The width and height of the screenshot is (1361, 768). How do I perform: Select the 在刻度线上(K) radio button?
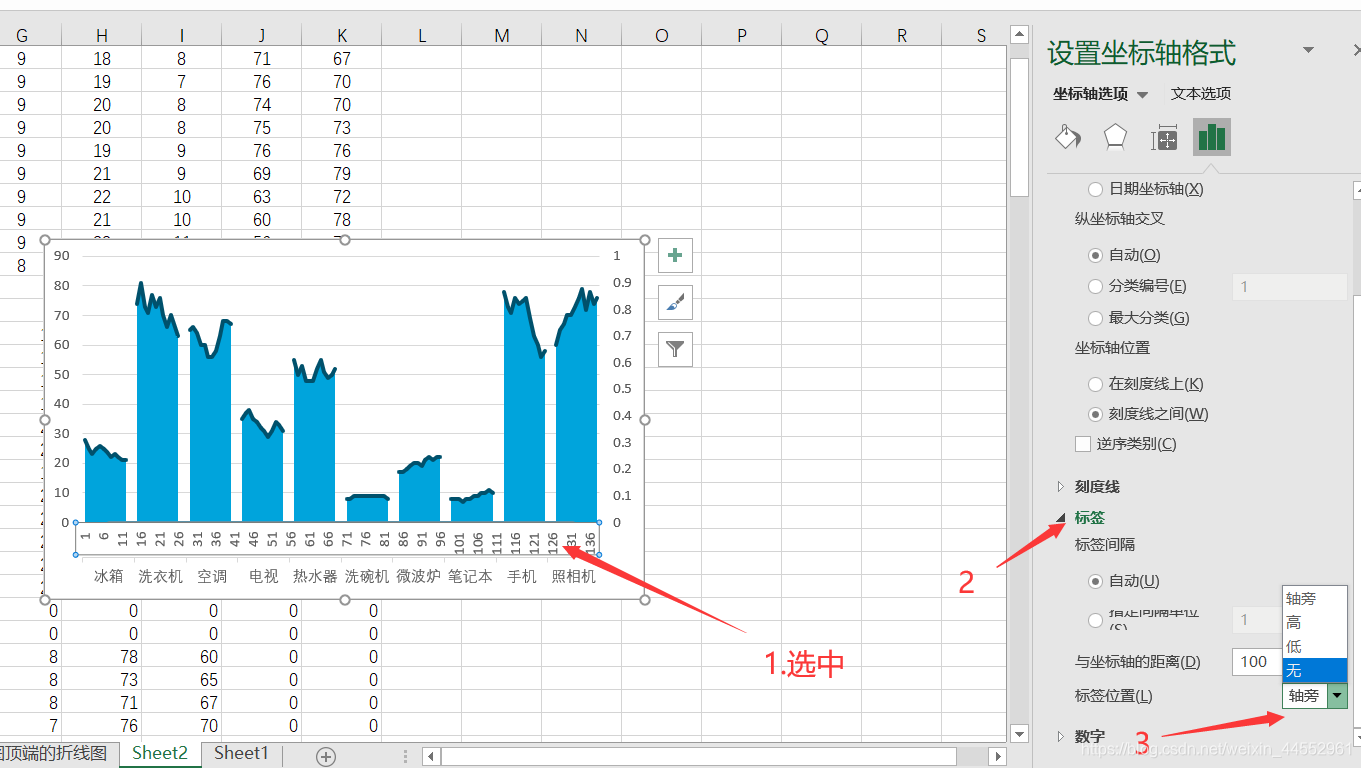(x=1096, y=384)
